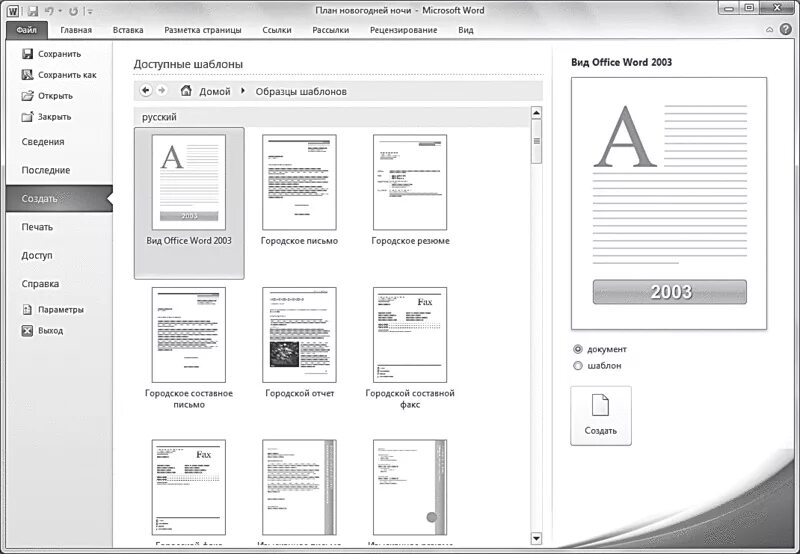Go back with the template navigation arrow
This screenshot has width=800, height=554.
(146, 90)
